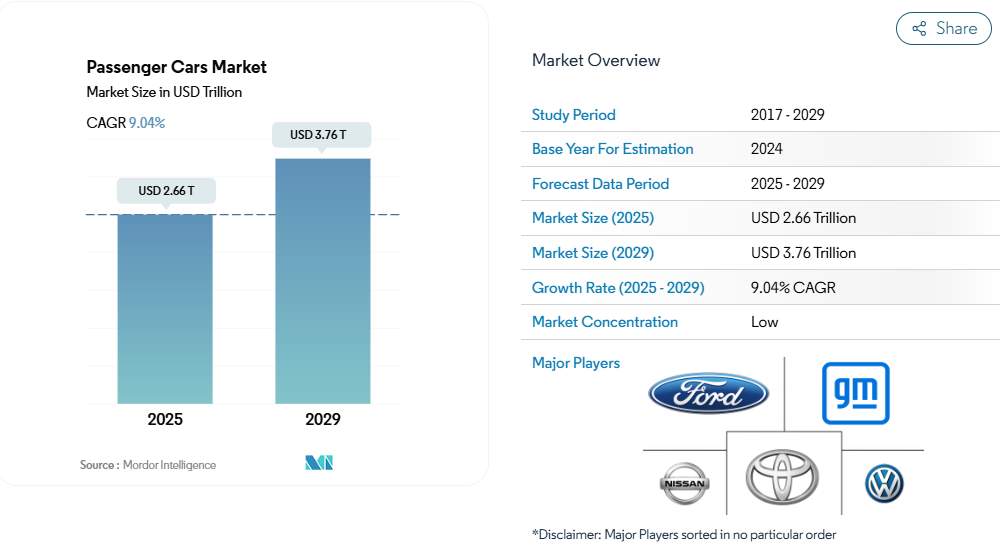Click the Toyota logo
The height and width of the screenshot is (548, 1000).
[x=782, y=475]
